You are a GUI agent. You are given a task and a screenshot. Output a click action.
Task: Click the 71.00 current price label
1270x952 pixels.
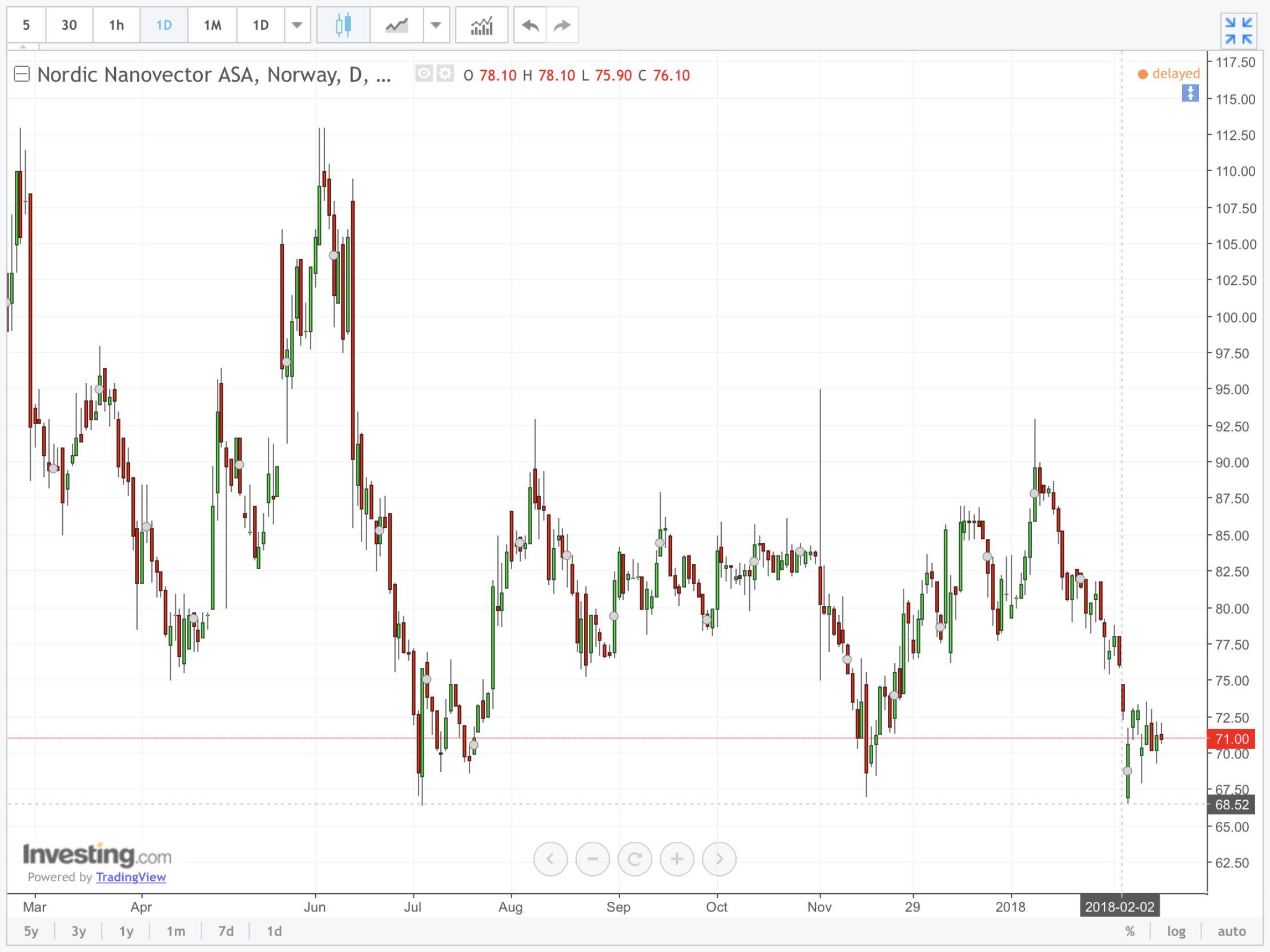click(1231, 739)
